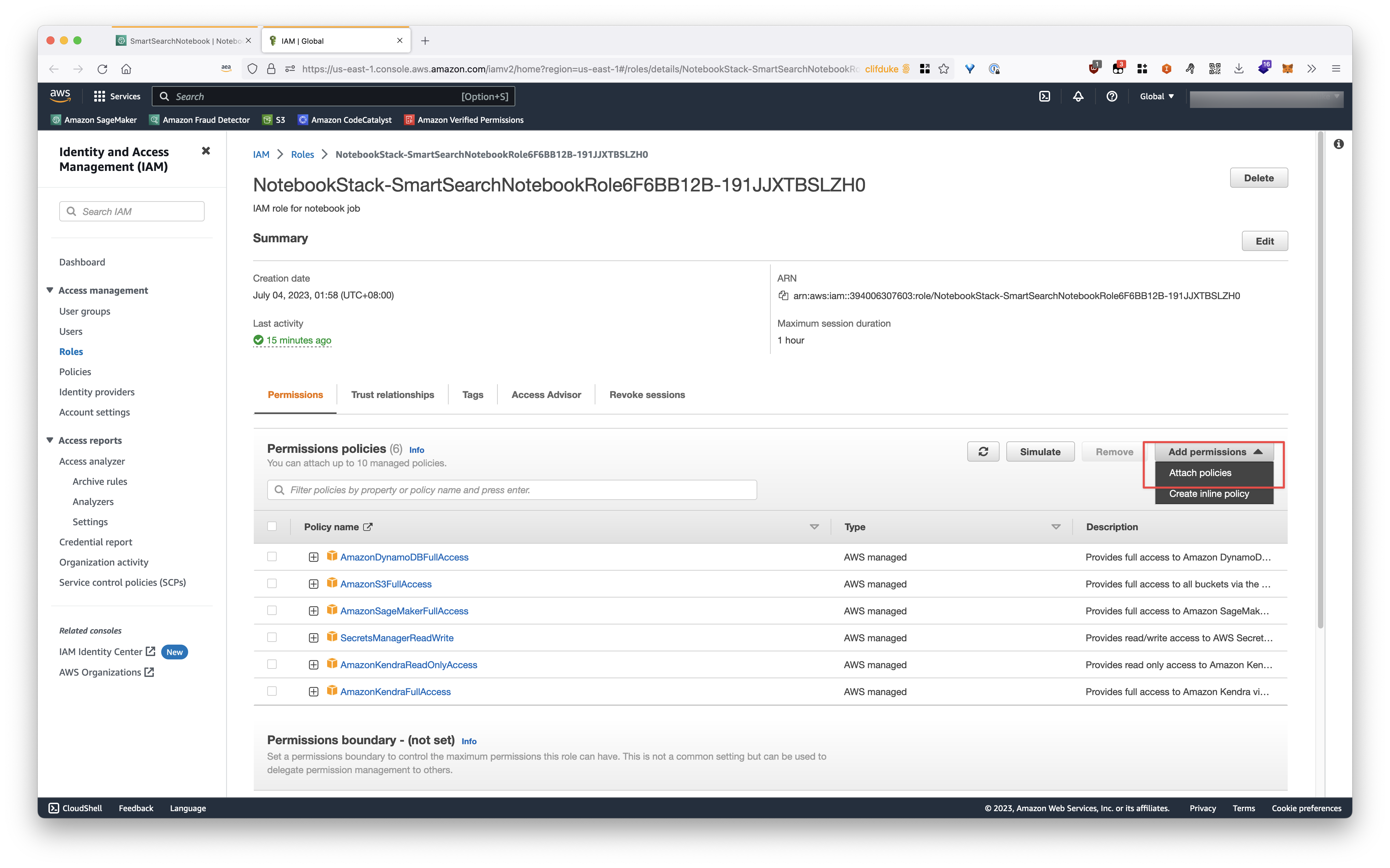The width and height of the screenshot is (1390, 868).
Task: Toggle the select-all policies checkbox
Action: point(272,527)
